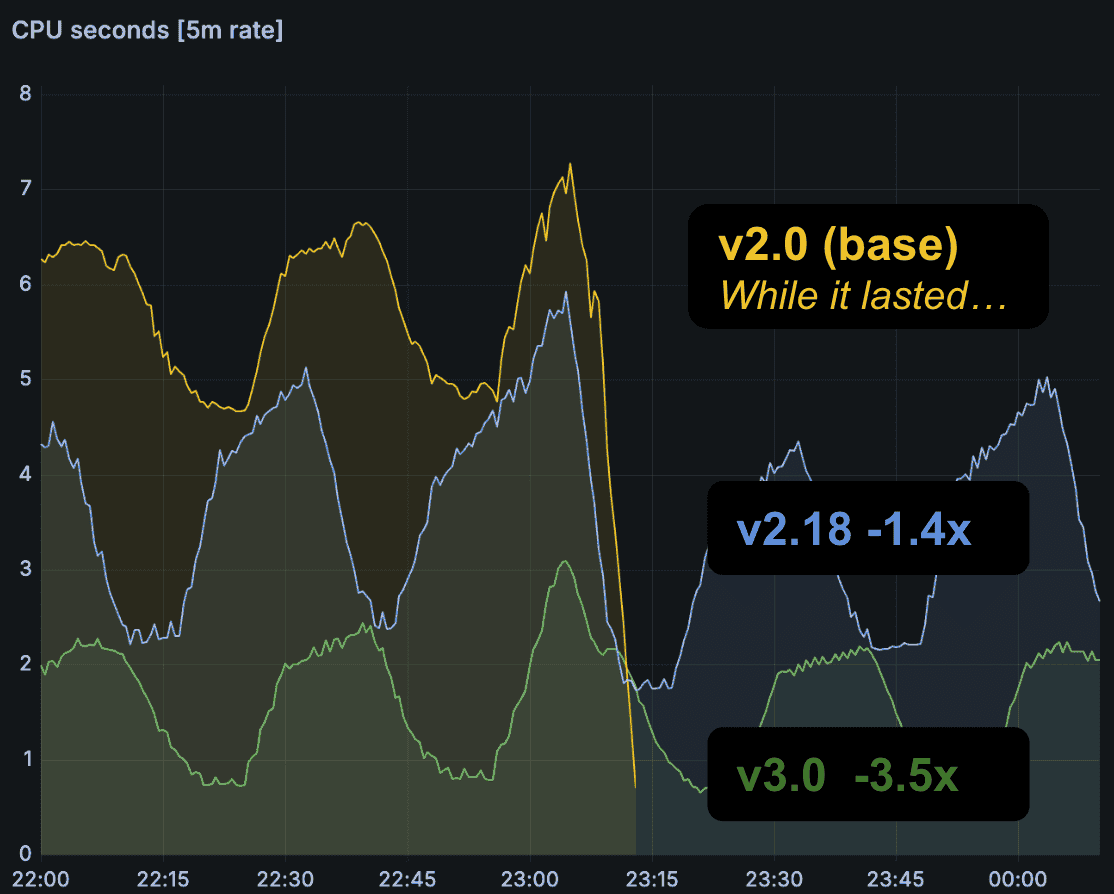Click the 22:15 time axis label

coord(163,878)
